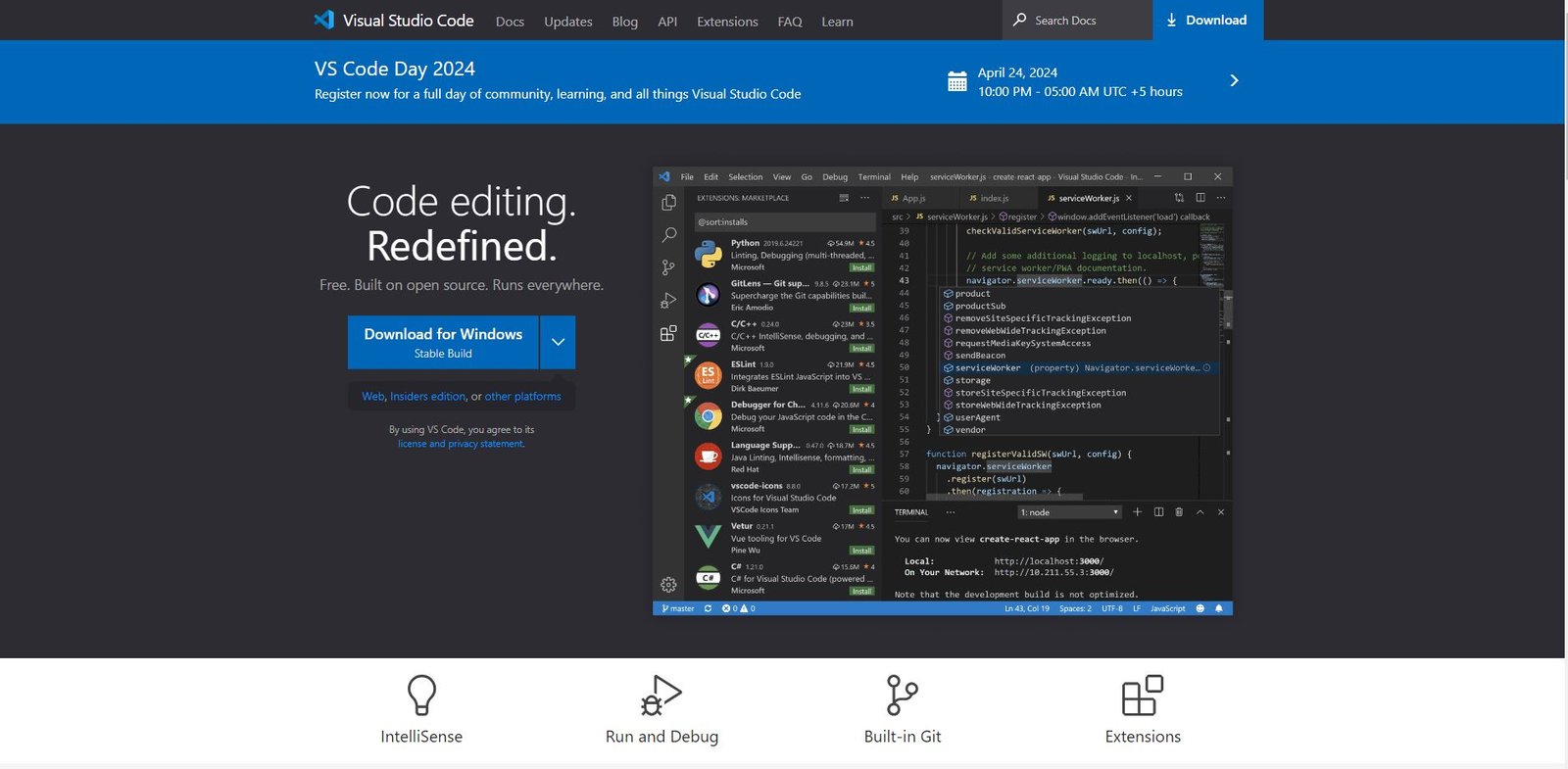Install the GitLens extension
Viewport: 1568px width, 769px height.
click(x=861, y=308)
